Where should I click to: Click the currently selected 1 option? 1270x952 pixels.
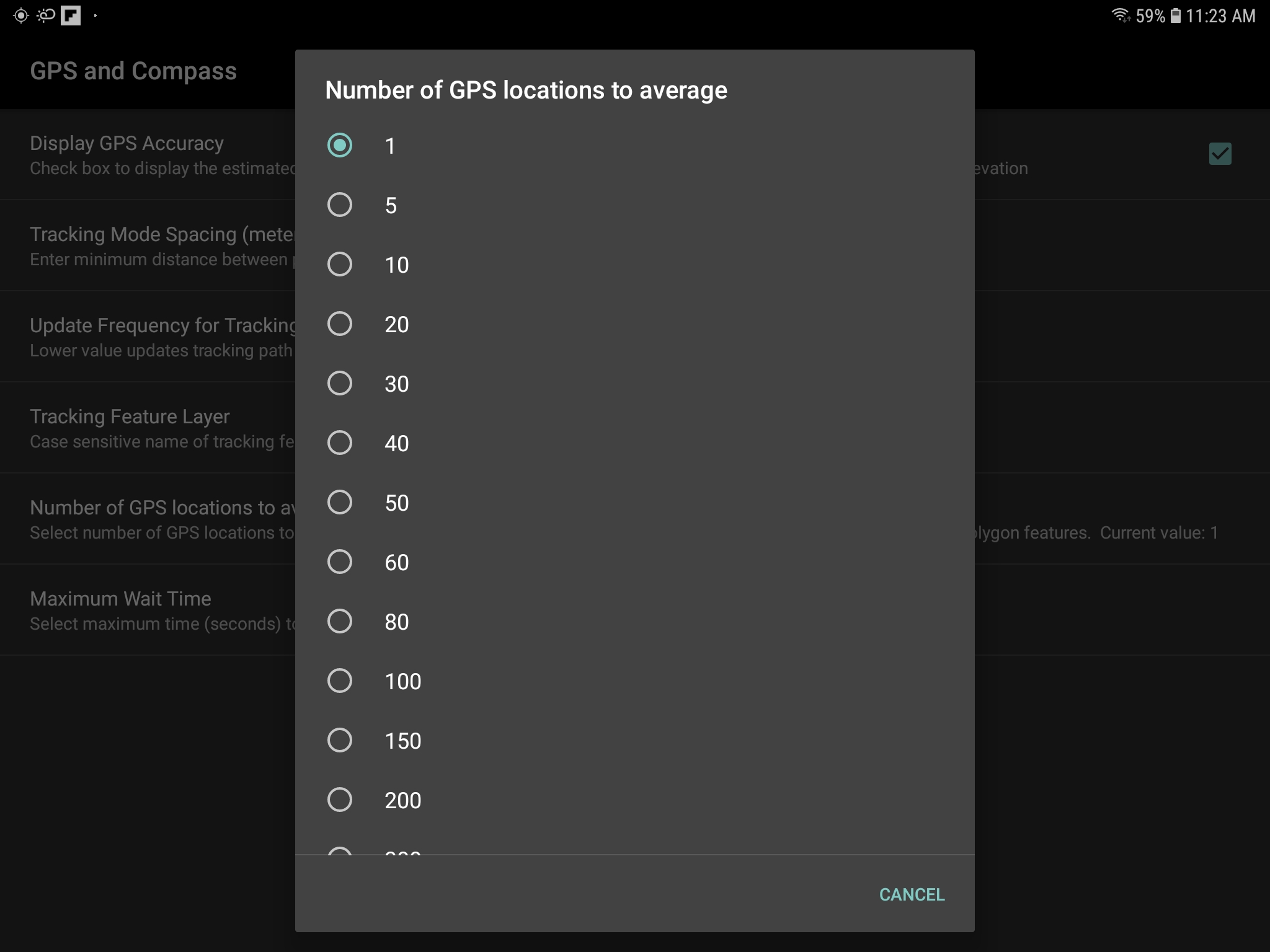340,146
